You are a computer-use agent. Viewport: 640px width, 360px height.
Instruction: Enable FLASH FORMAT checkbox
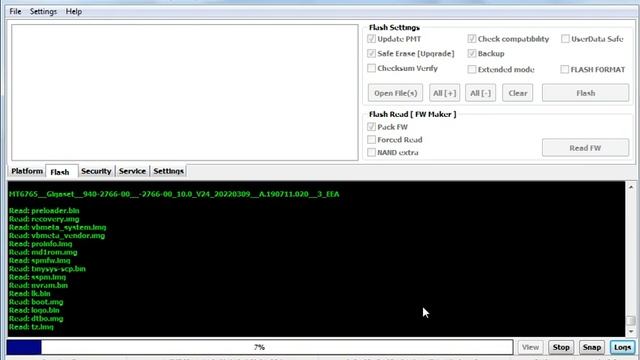click(x=564, y=69)
